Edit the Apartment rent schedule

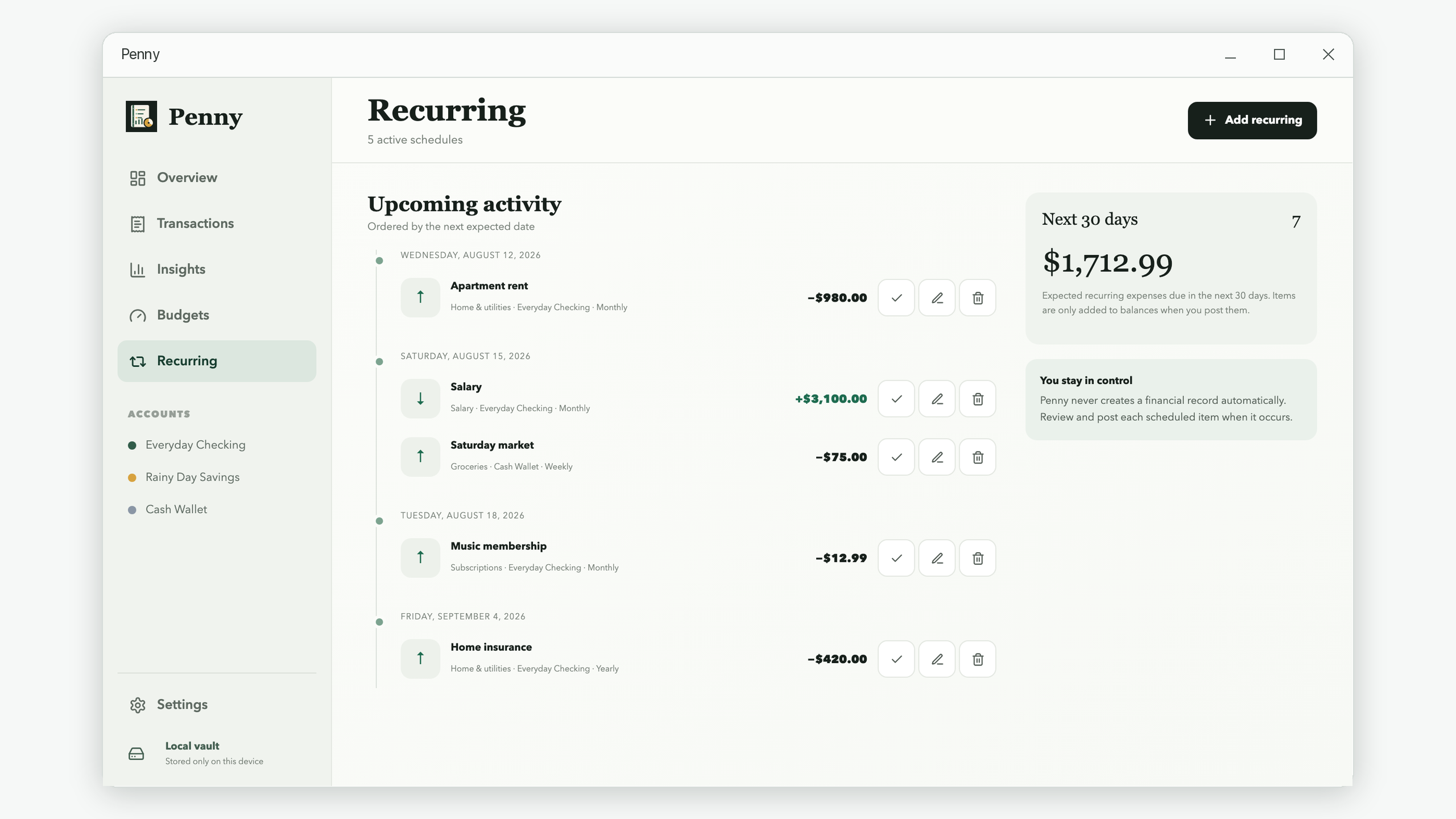(x=937, y=297)
